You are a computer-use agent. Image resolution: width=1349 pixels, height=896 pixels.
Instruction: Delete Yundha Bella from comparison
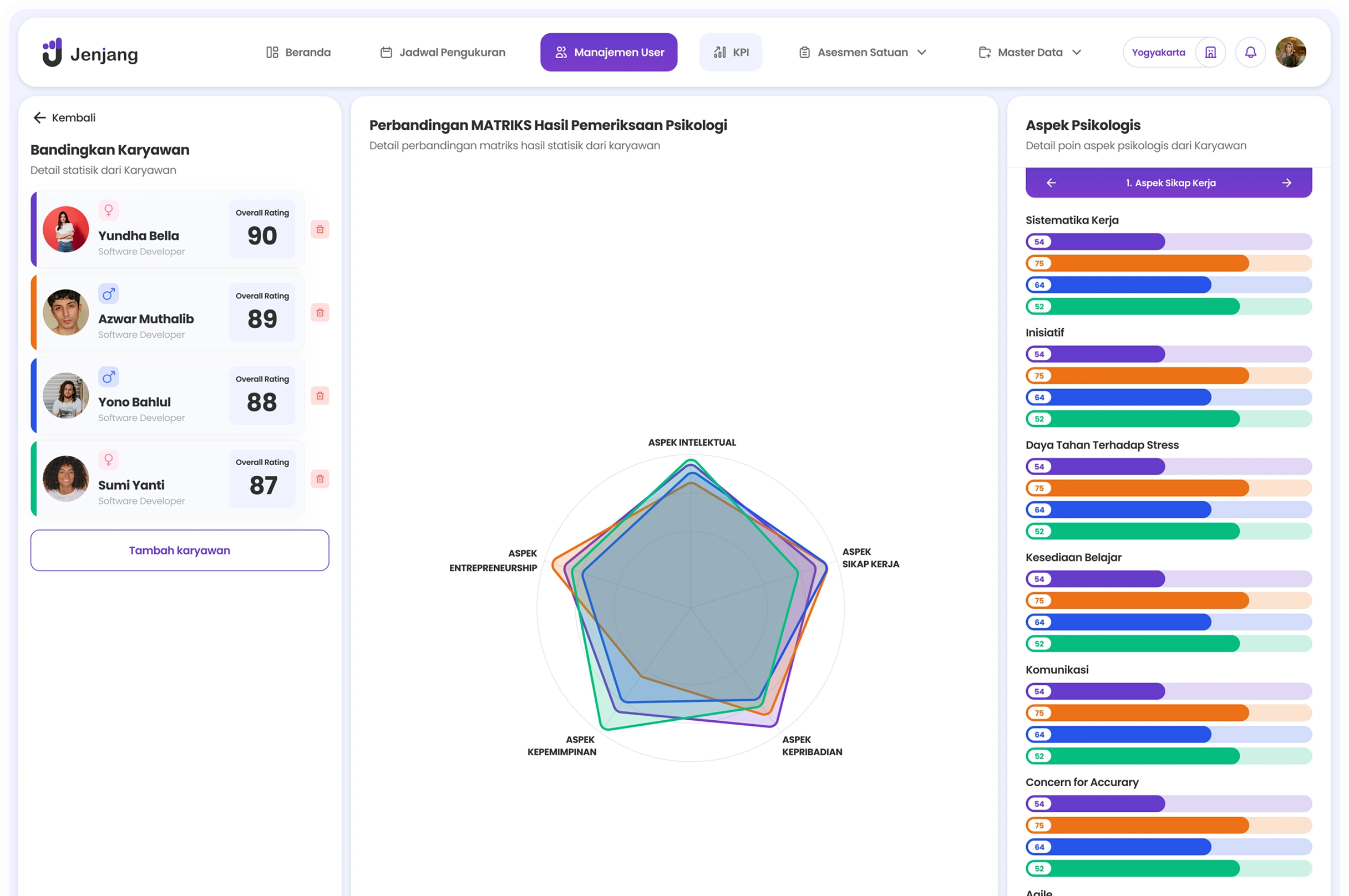(x=319, y=229)
